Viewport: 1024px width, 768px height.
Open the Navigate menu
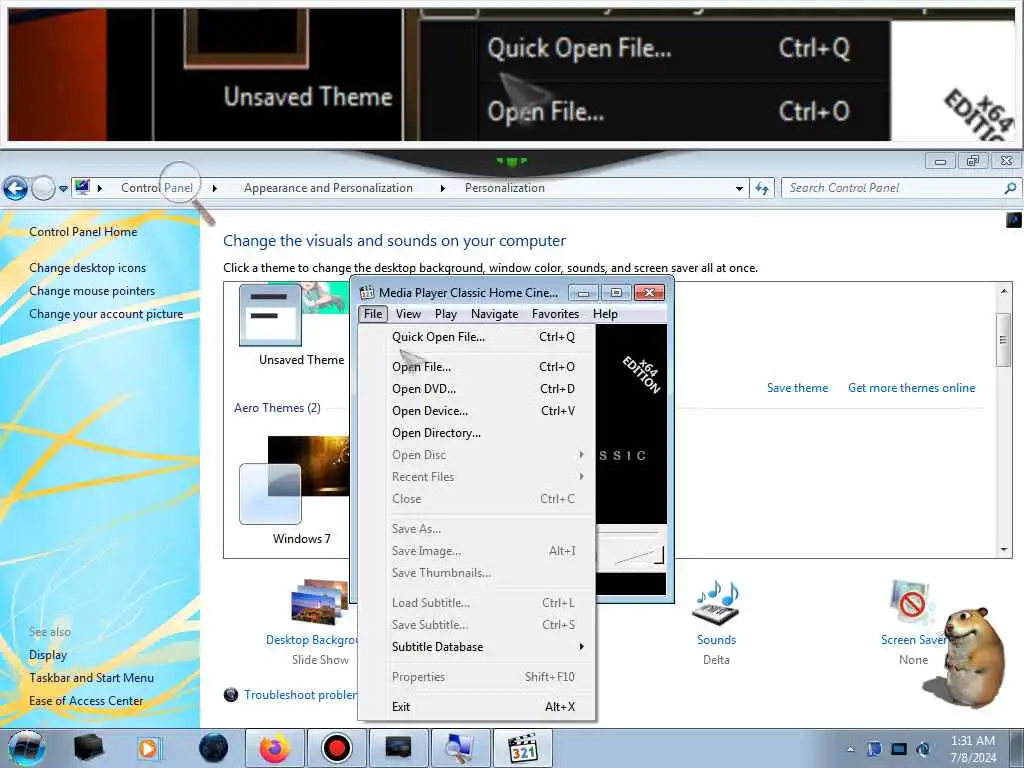coord(494,314)
